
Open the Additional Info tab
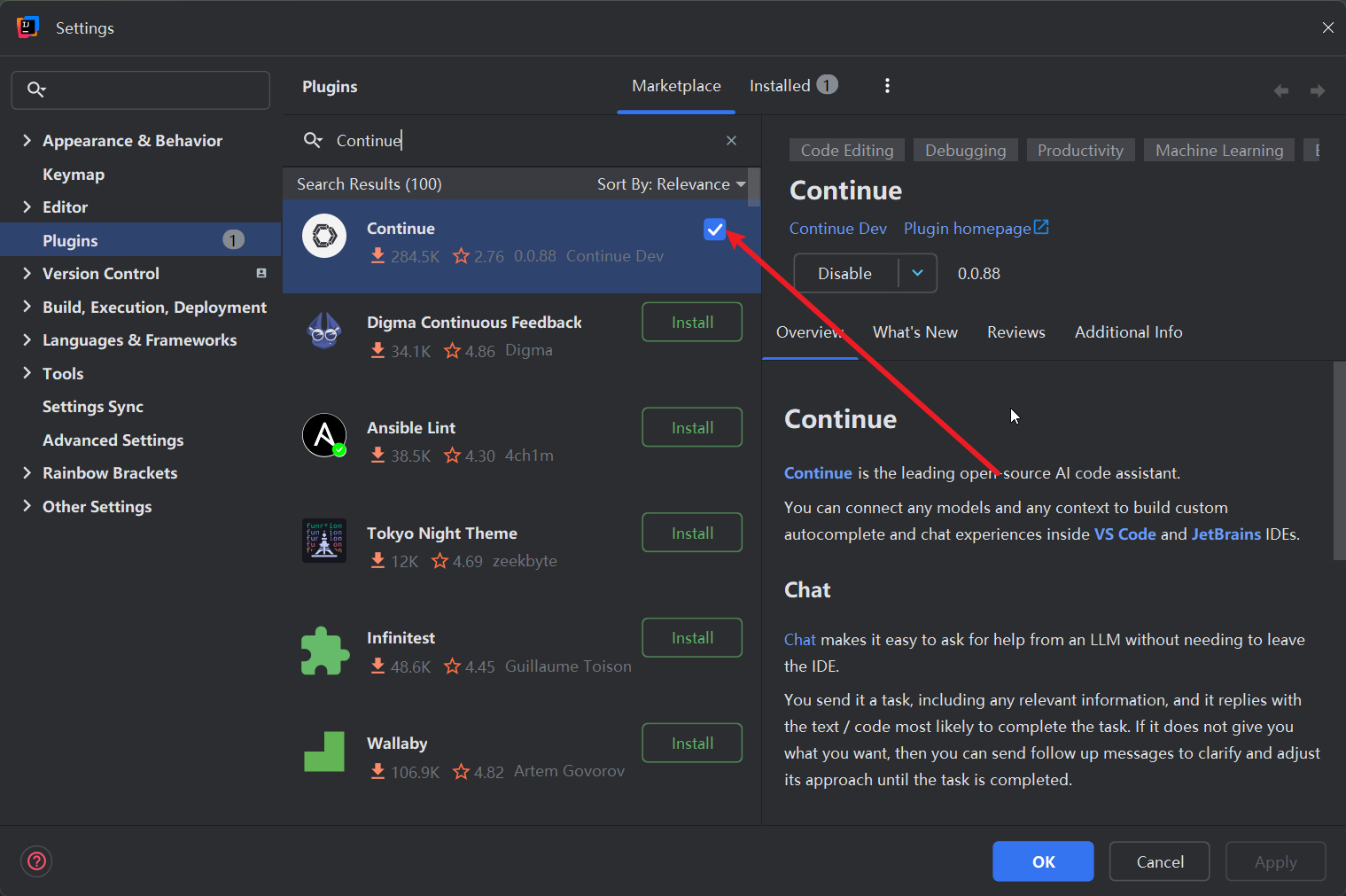coord(1128,332)
